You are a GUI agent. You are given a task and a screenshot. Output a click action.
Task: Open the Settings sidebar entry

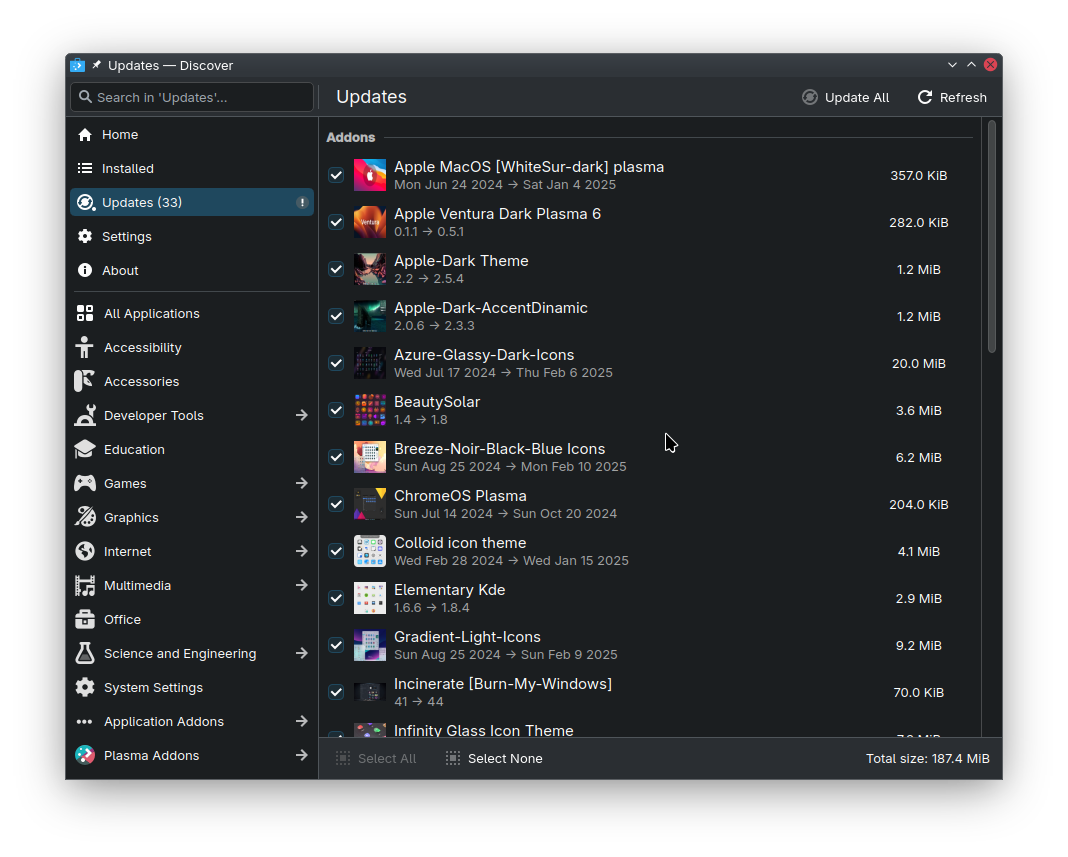(191, 236)
